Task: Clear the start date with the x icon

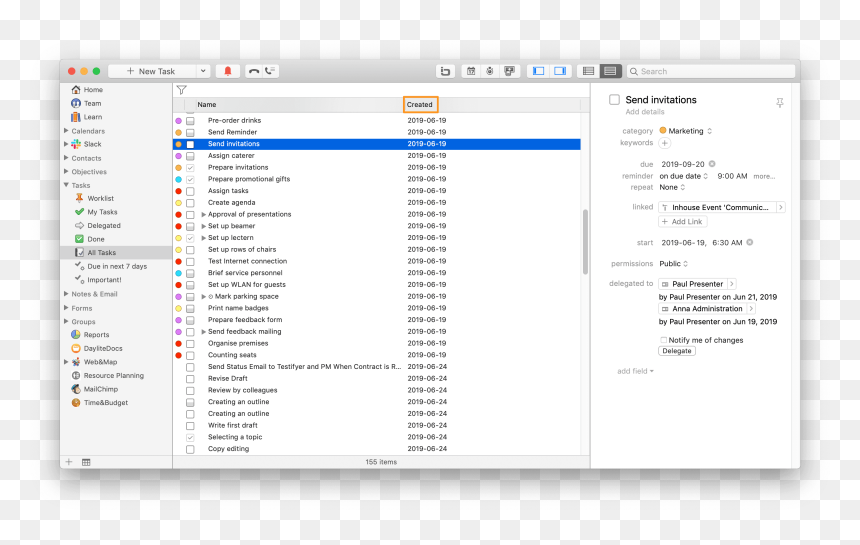Action: pyautogui.click(x=750, y=242)
